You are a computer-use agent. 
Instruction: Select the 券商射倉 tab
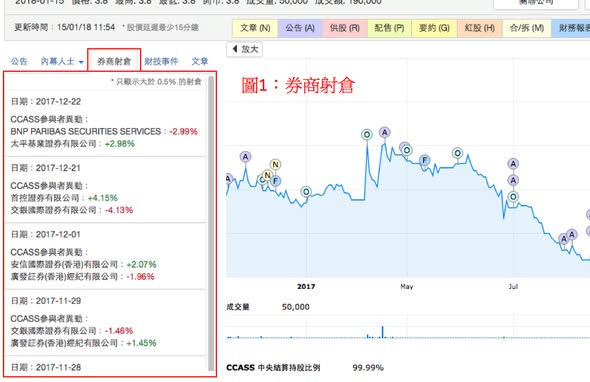114,61
